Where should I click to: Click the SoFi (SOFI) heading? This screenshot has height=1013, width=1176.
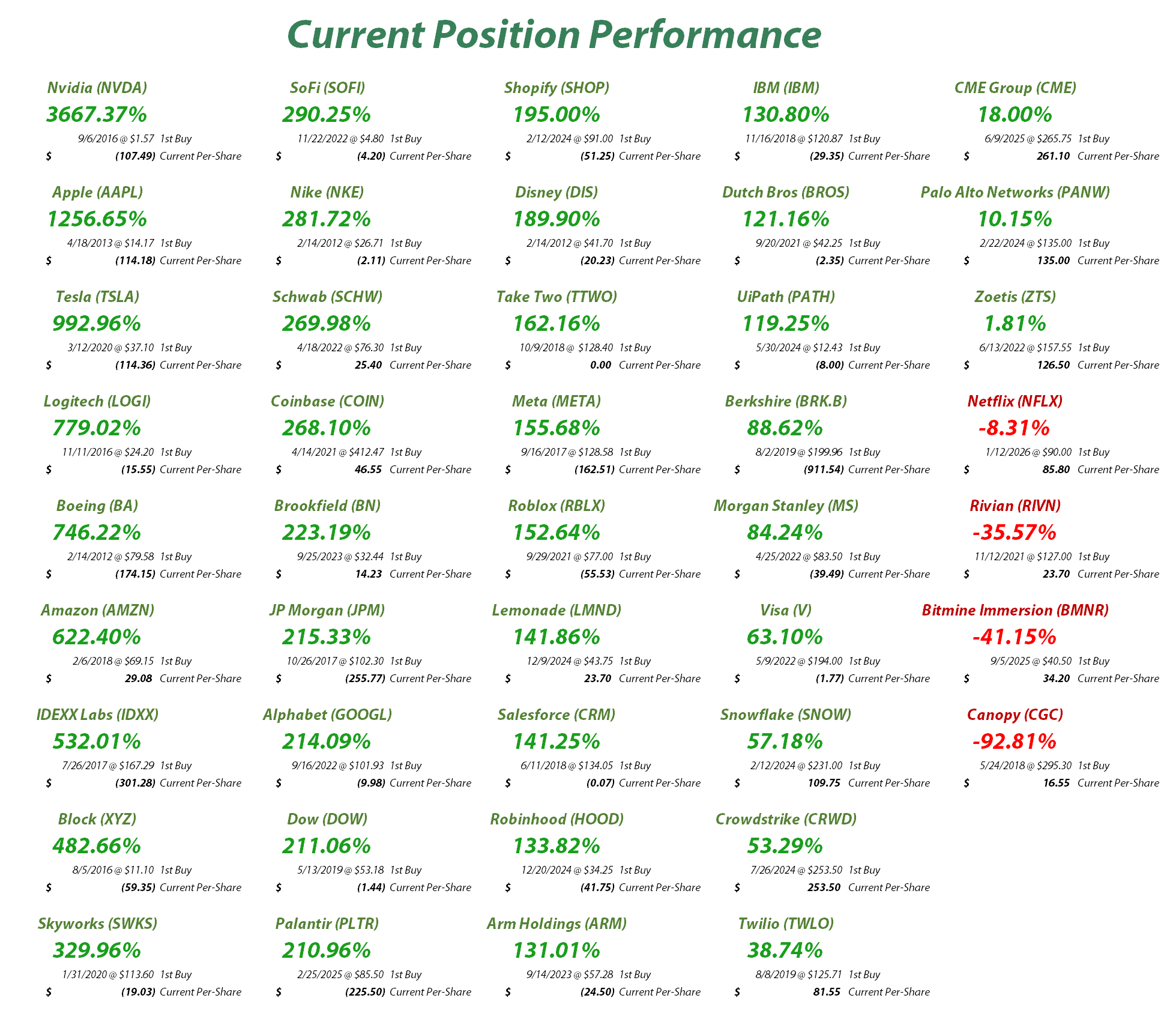click(327, 88)
